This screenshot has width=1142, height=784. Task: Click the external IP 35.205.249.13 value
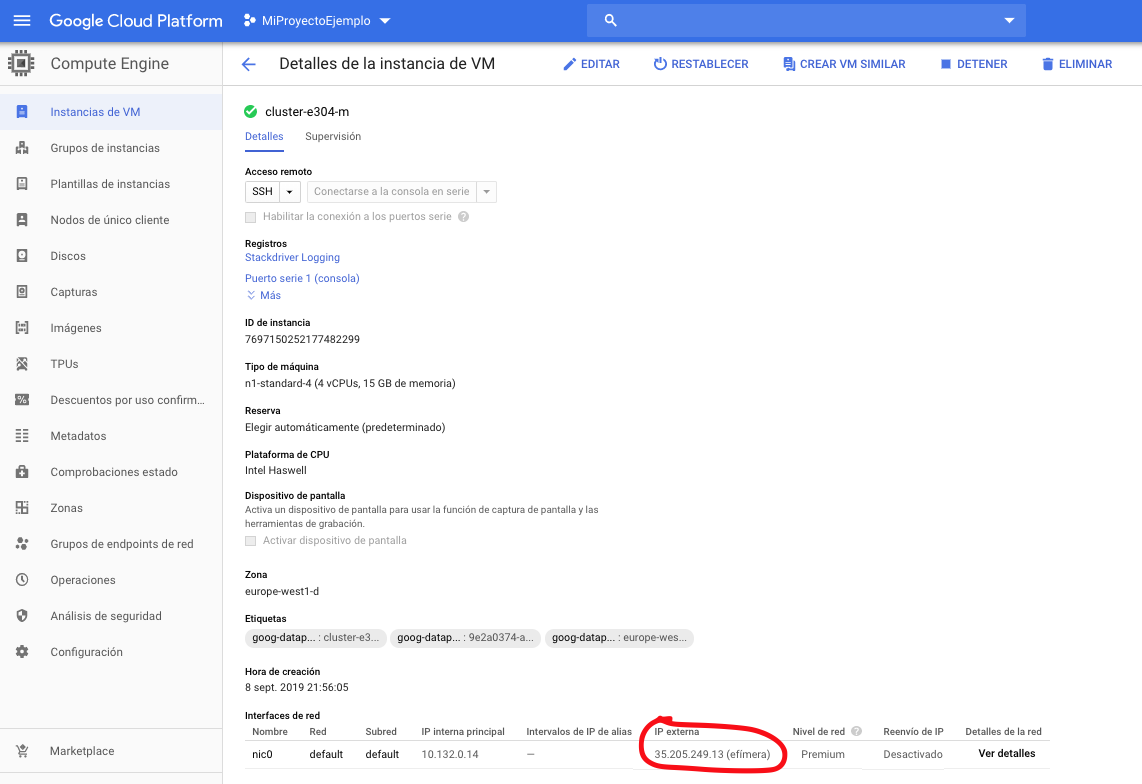point(712,754)
